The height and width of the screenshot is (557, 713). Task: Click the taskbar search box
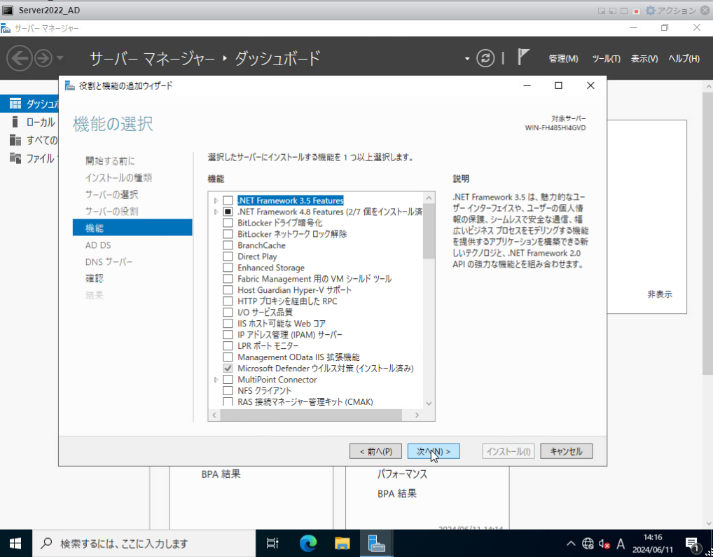click(x=144, y=543)
